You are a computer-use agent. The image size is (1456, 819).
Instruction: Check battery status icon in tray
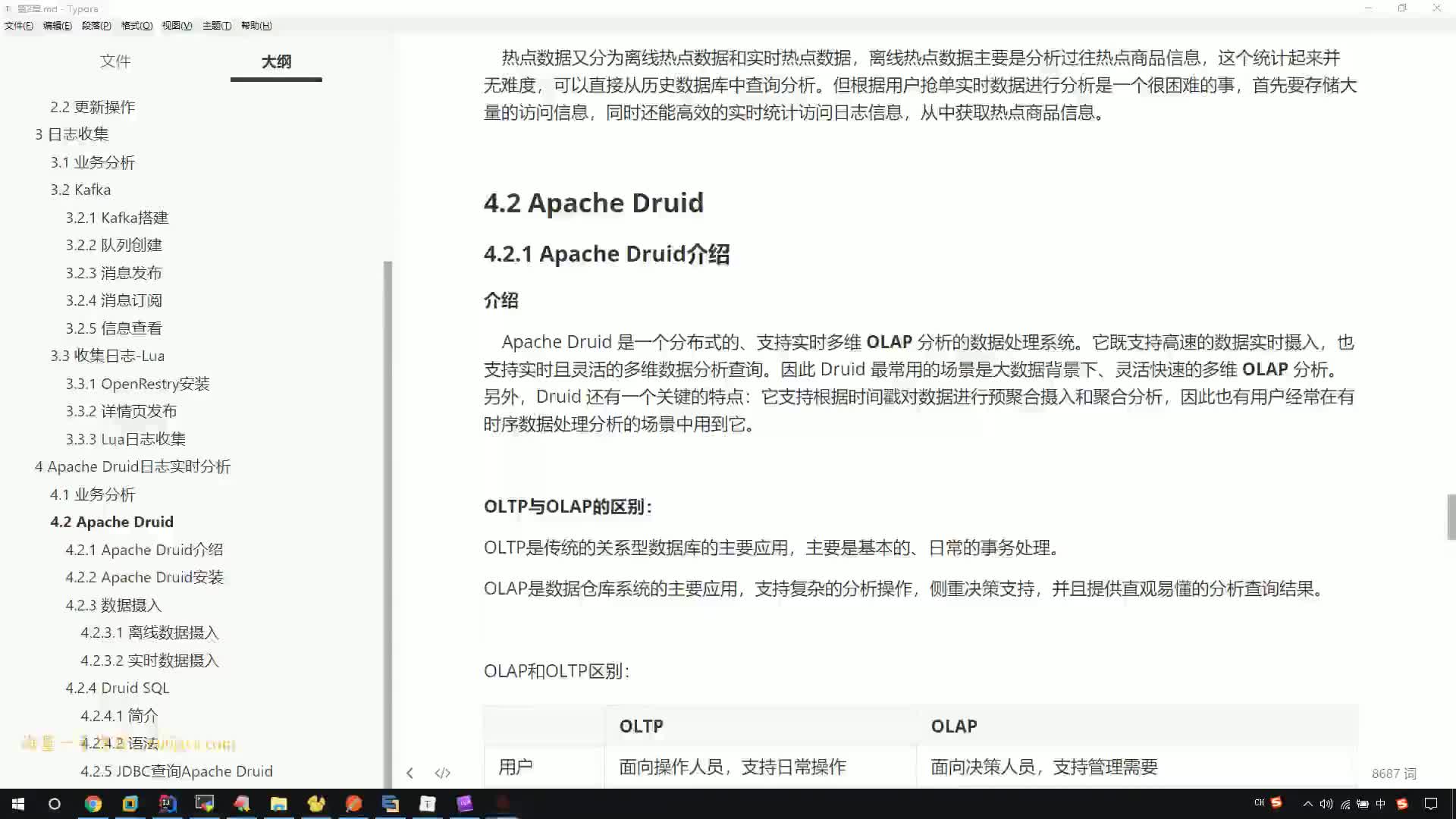pyautogui.click(x=1363, y=804)
